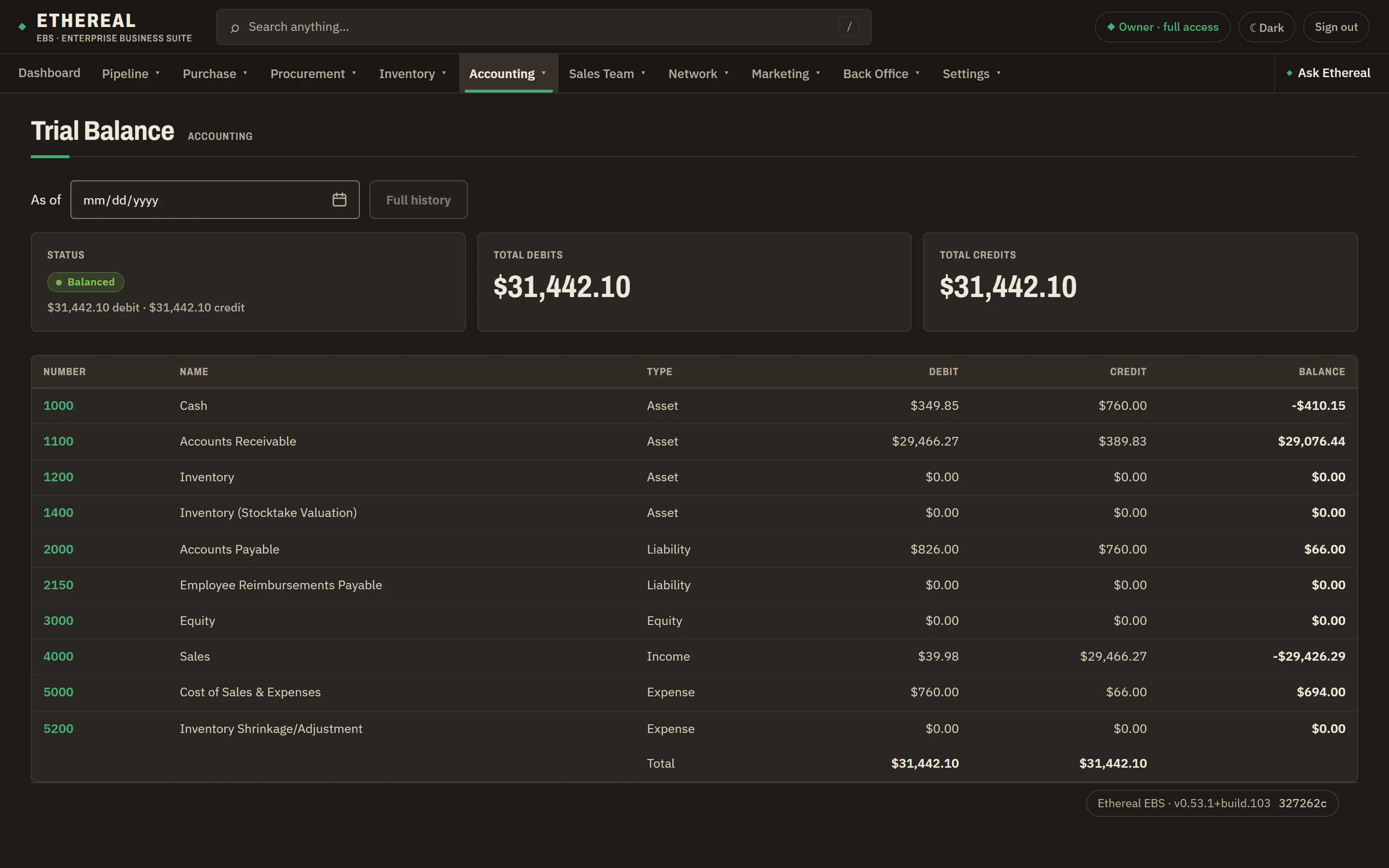Image resolution: width=1389 pixels, height=868 pixels.
Task: Open account number 1100
Action: [58, 441]
